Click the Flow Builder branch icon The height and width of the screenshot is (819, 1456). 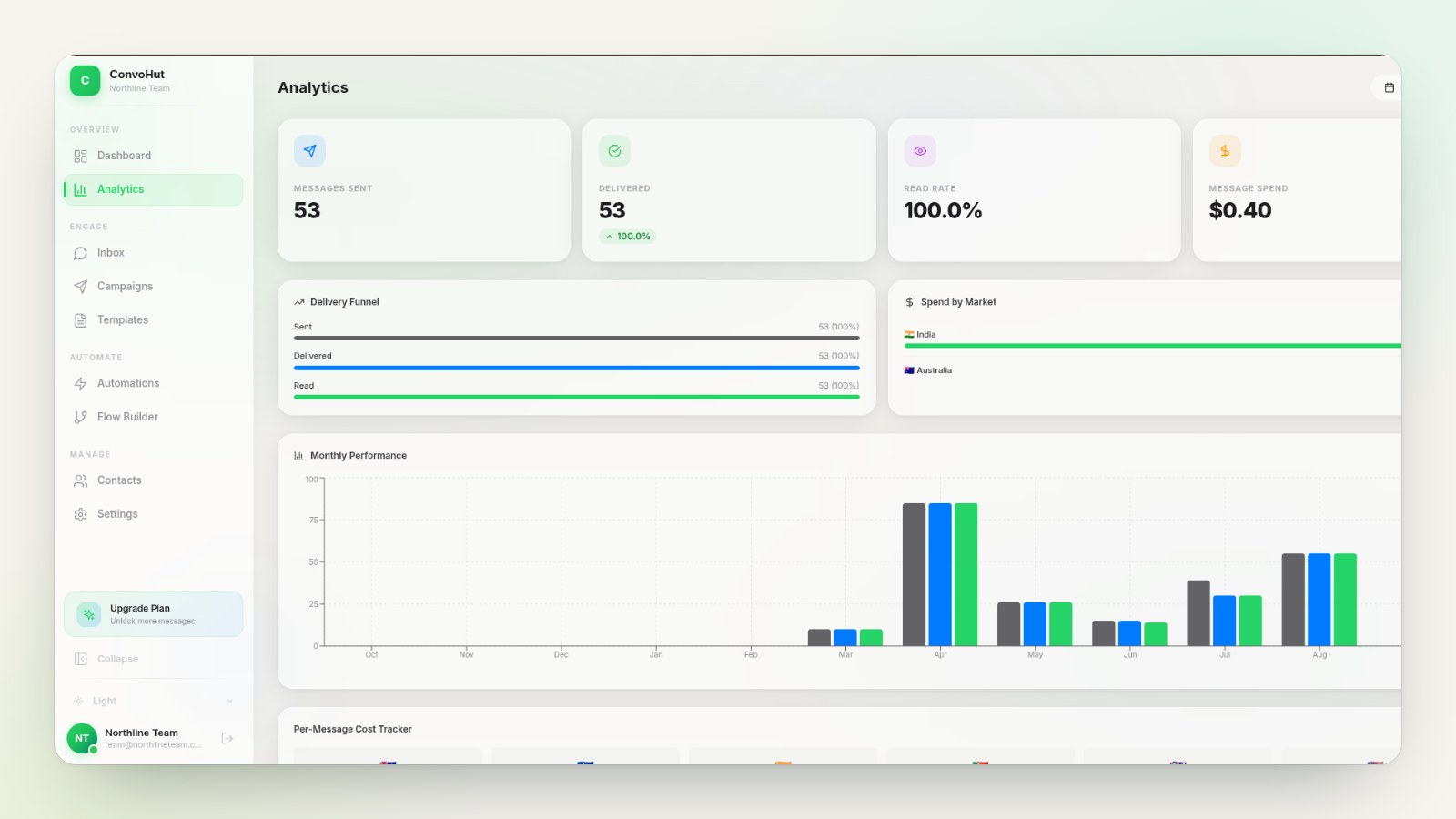[x=80, y=417]
